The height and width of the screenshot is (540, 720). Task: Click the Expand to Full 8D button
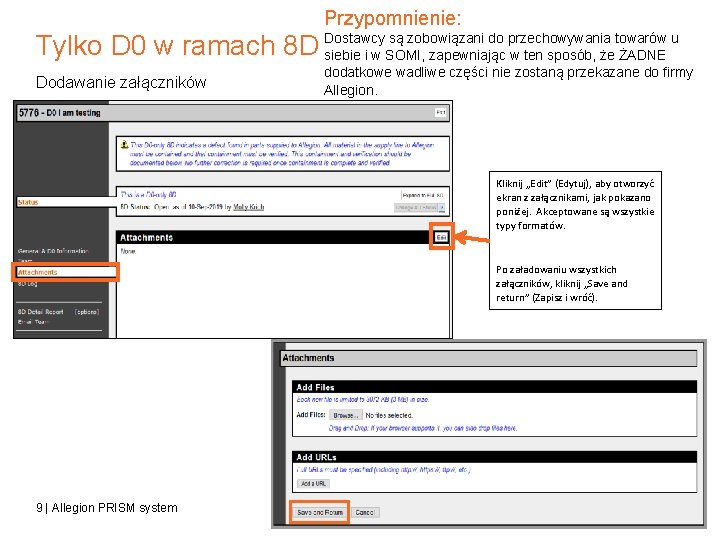(422, 195)
